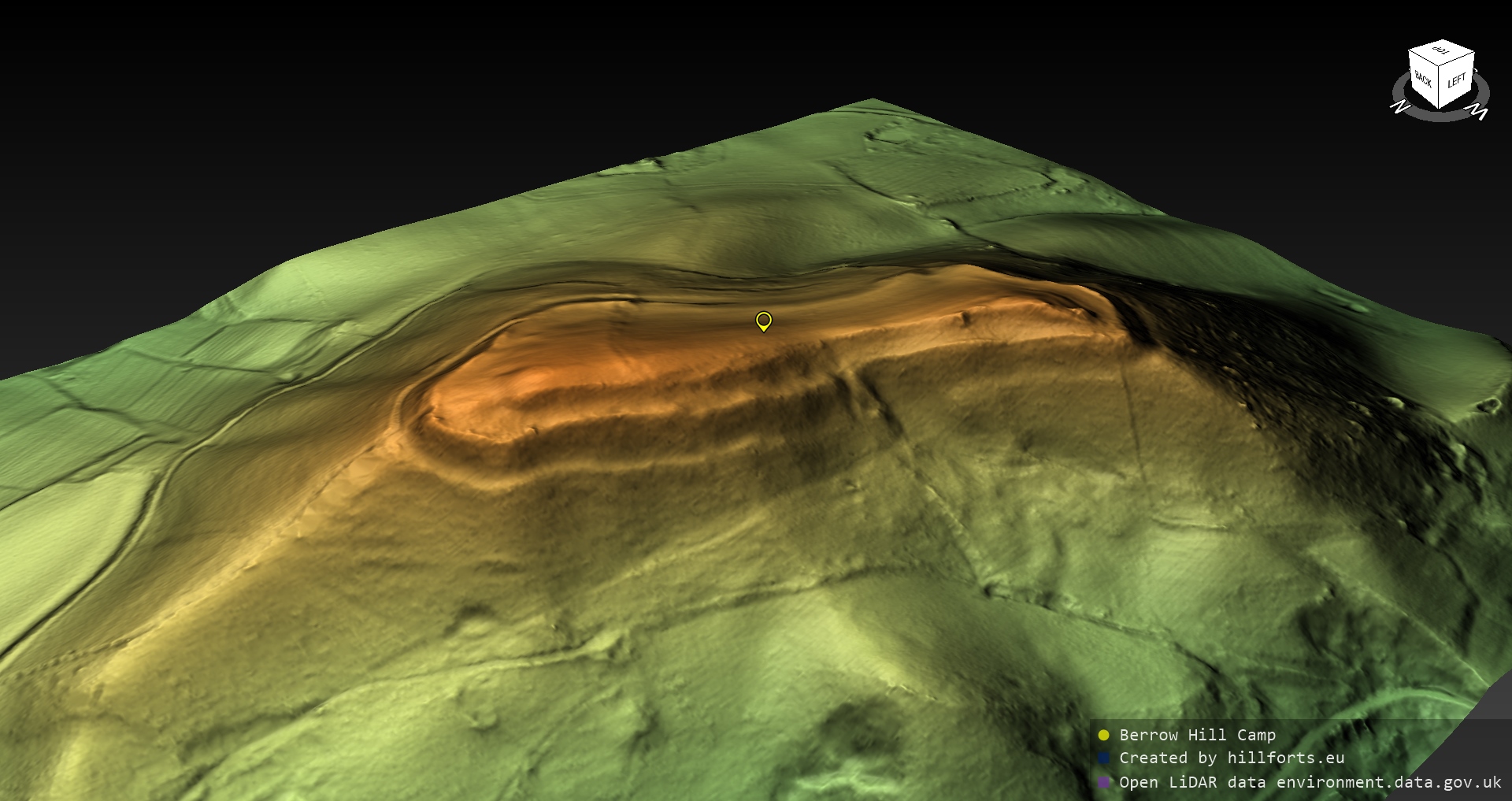Click the environment.data.gov.uk URL text

point(1388,782)
